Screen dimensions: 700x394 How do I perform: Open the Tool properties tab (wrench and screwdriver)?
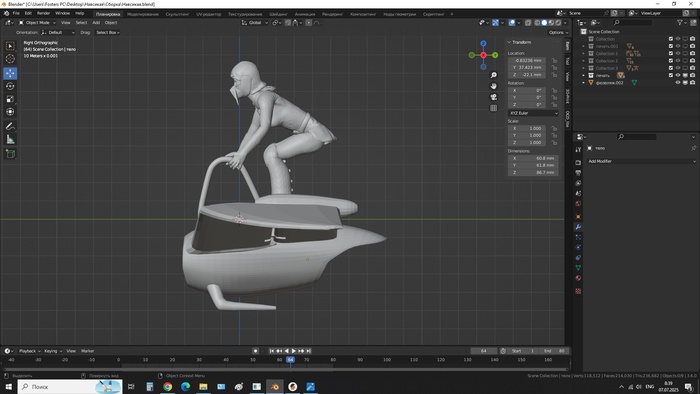[578, 150]
